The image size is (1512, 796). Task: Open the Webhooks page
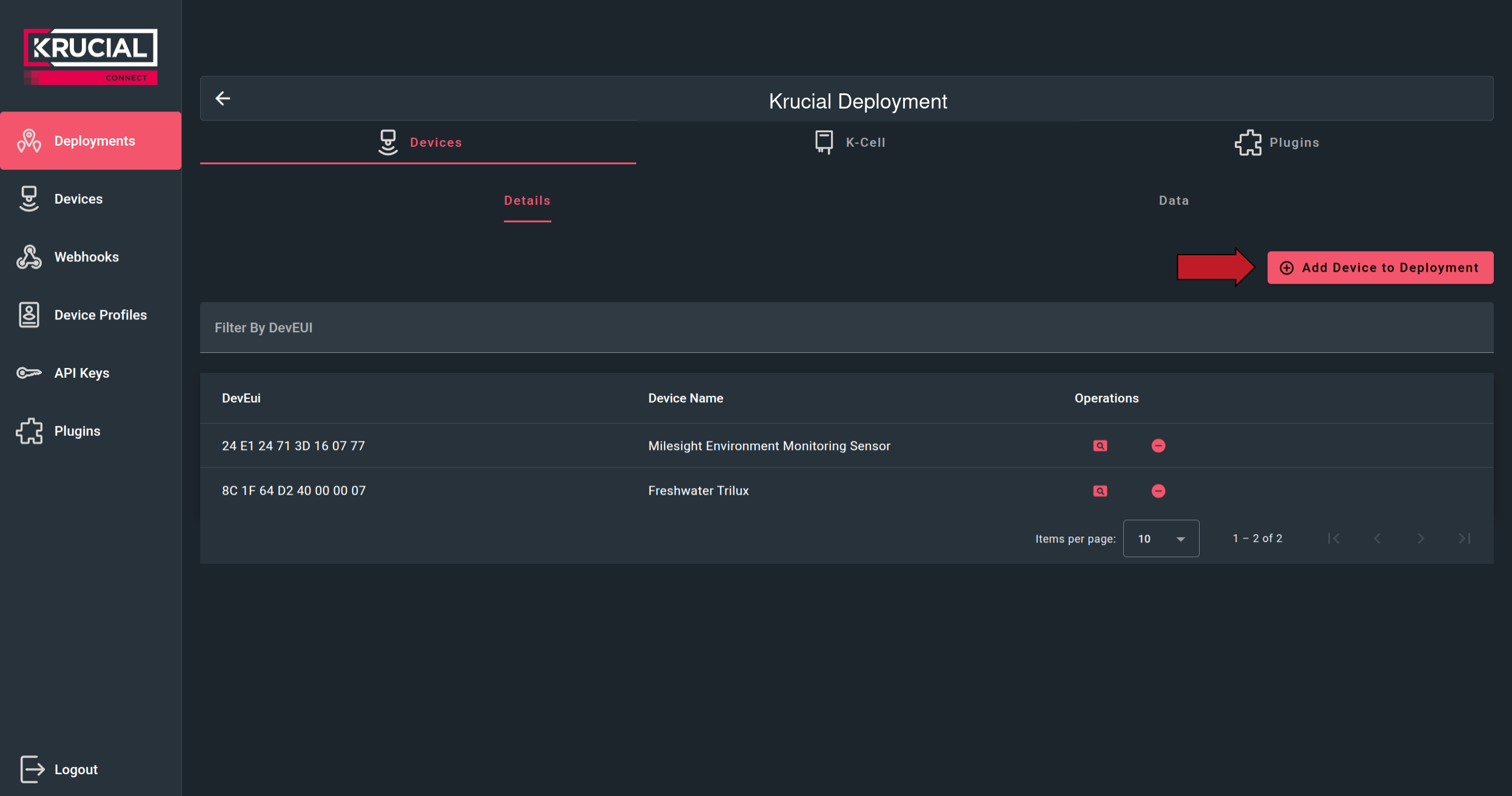pos(86,256)
